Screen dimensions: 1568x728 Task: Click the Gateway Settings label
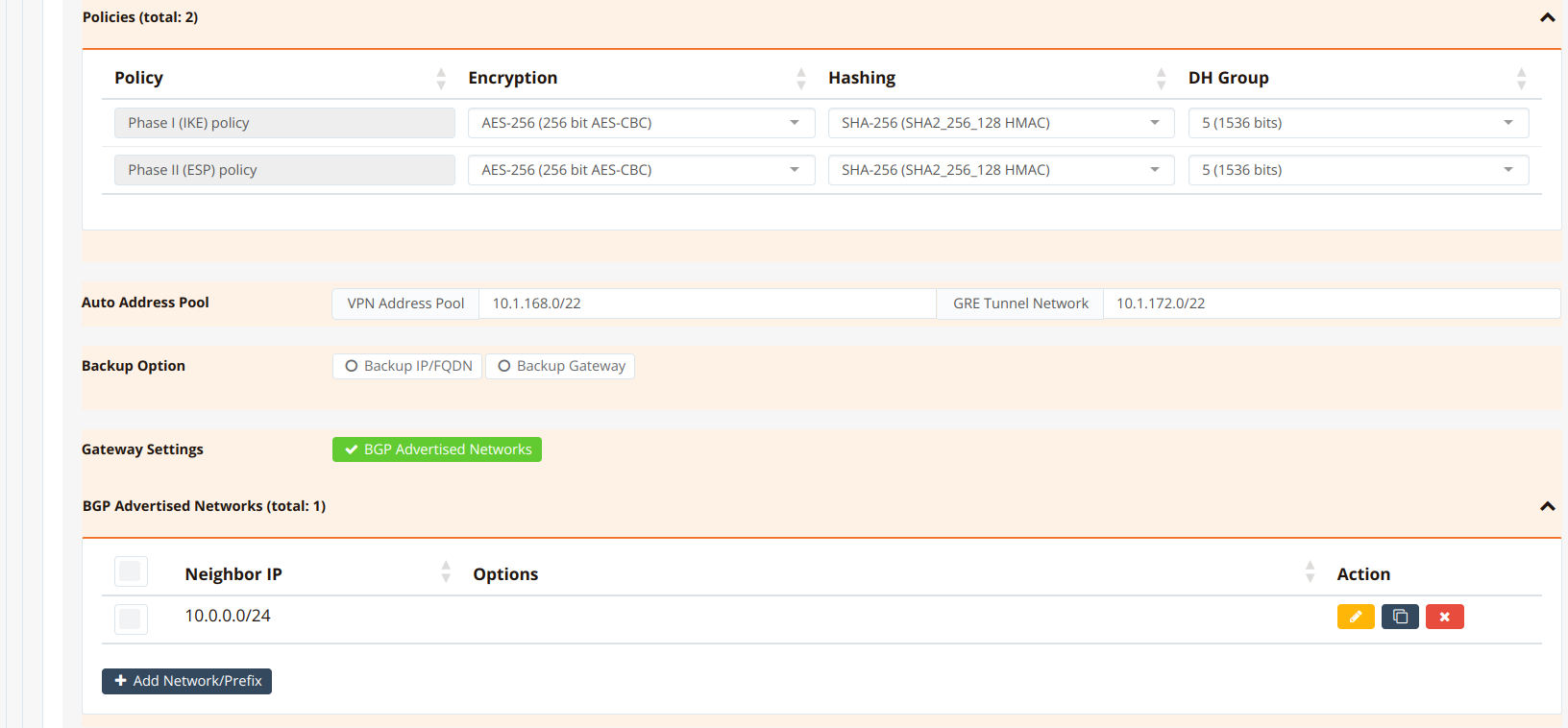pyautogui.click(x=142, y=449)
